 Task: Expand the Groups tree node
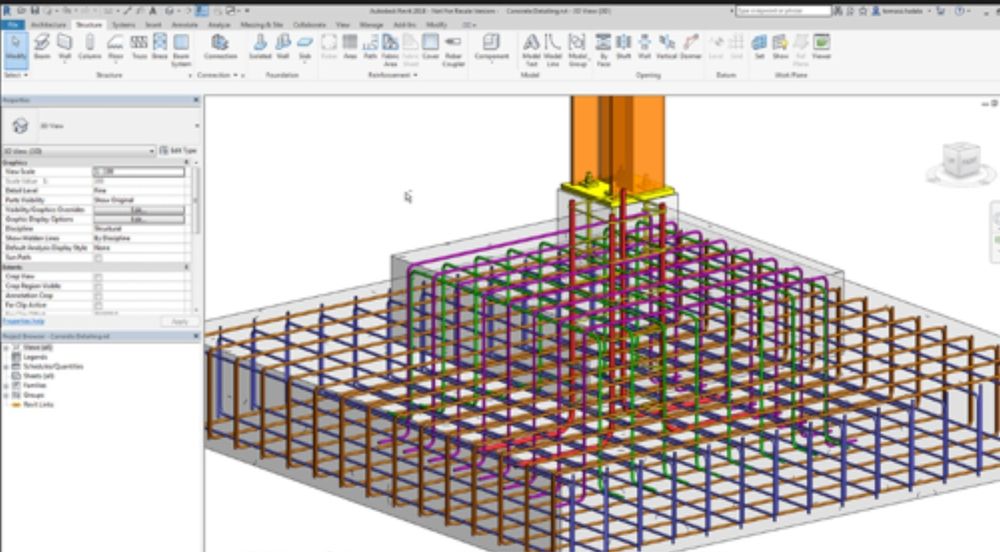pos(6,395)
